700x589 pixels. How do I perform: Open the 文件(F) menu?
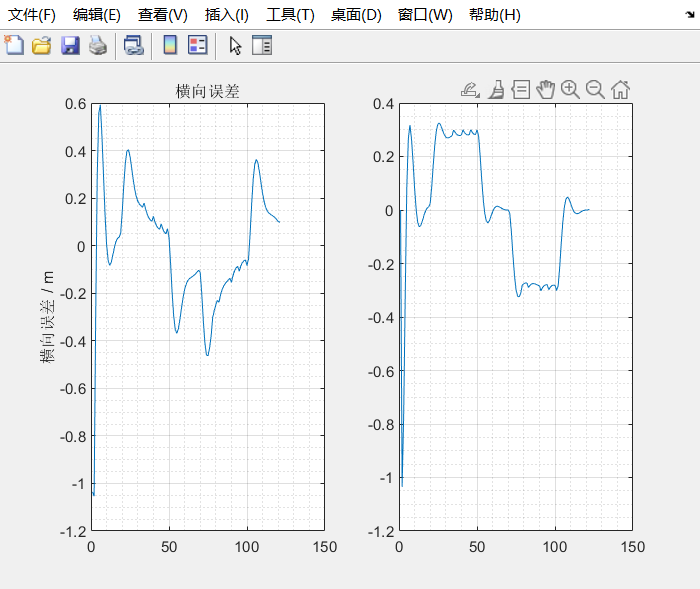32,15
